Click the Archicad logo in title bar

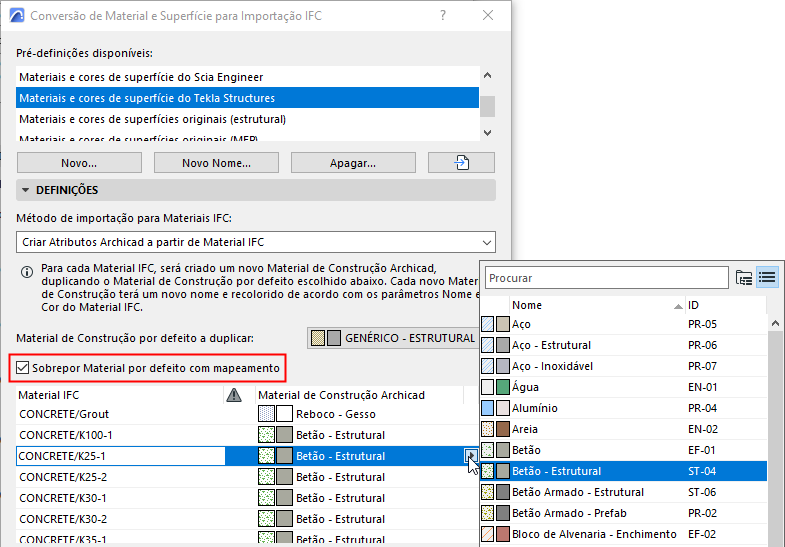point(17,16)
